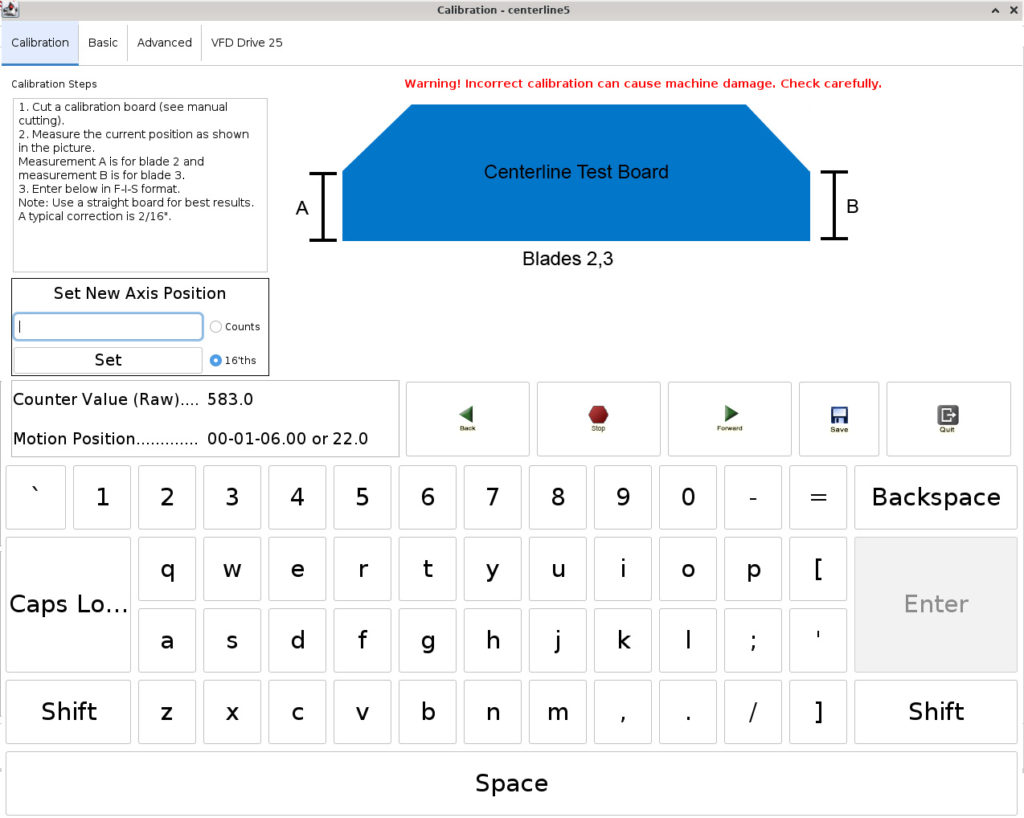Tap the letter m key

pos(558,712)
